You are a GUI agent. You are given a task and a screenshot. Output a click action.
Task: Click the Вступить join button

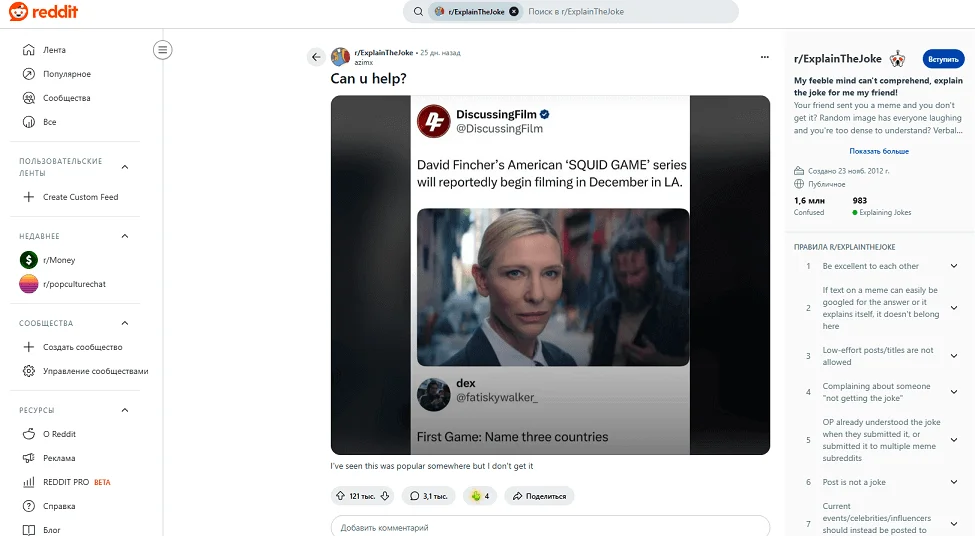pyautogui.click(x=942, y=59)
